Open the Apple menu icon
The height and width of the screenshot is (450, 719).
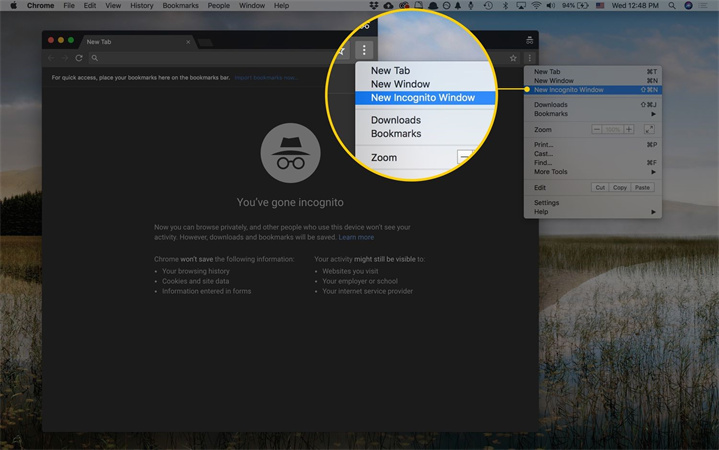point(14,6)
